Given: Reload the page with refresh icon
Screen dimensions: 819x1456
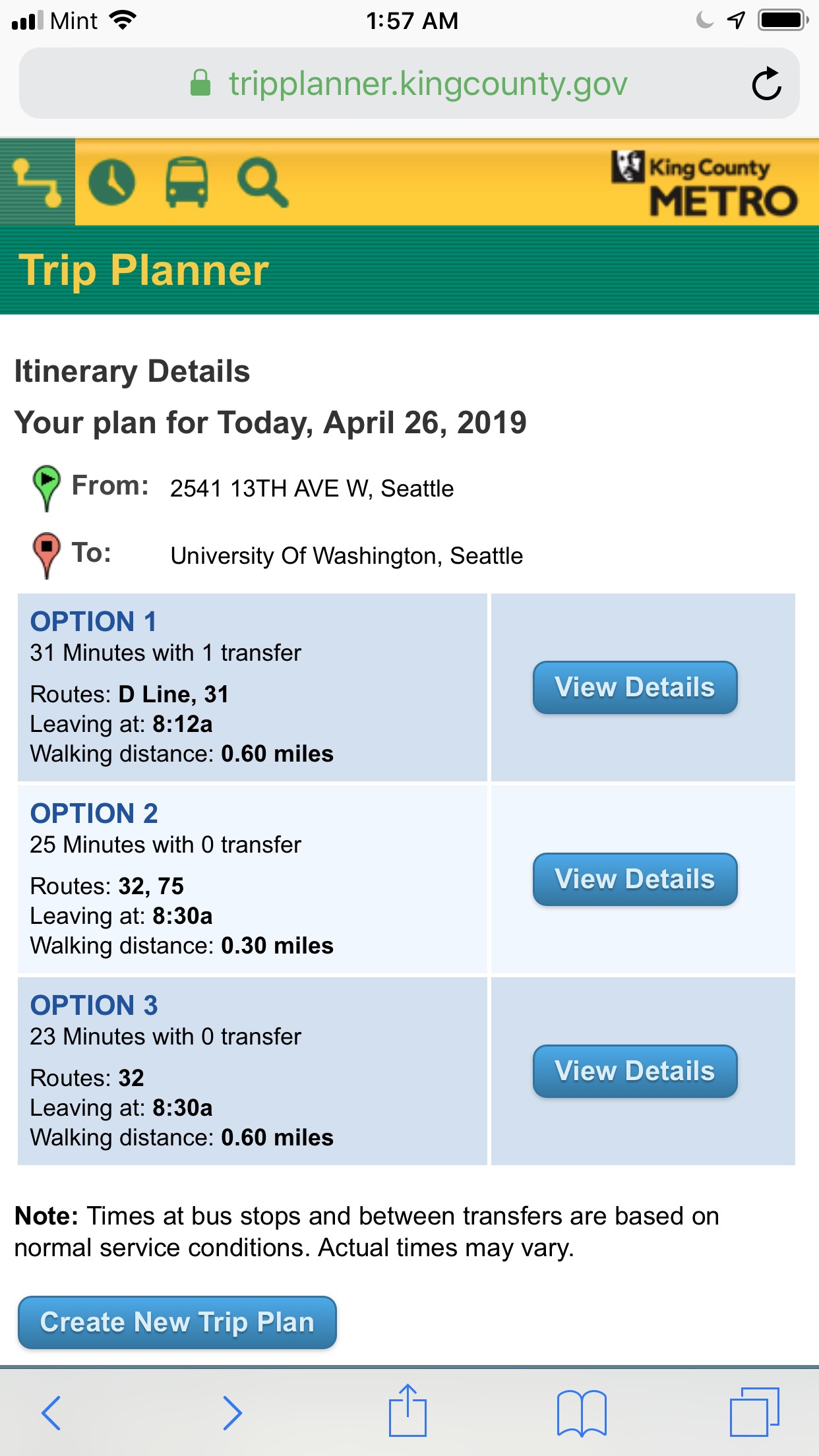Looking at the screenshot, I should 766,84.
